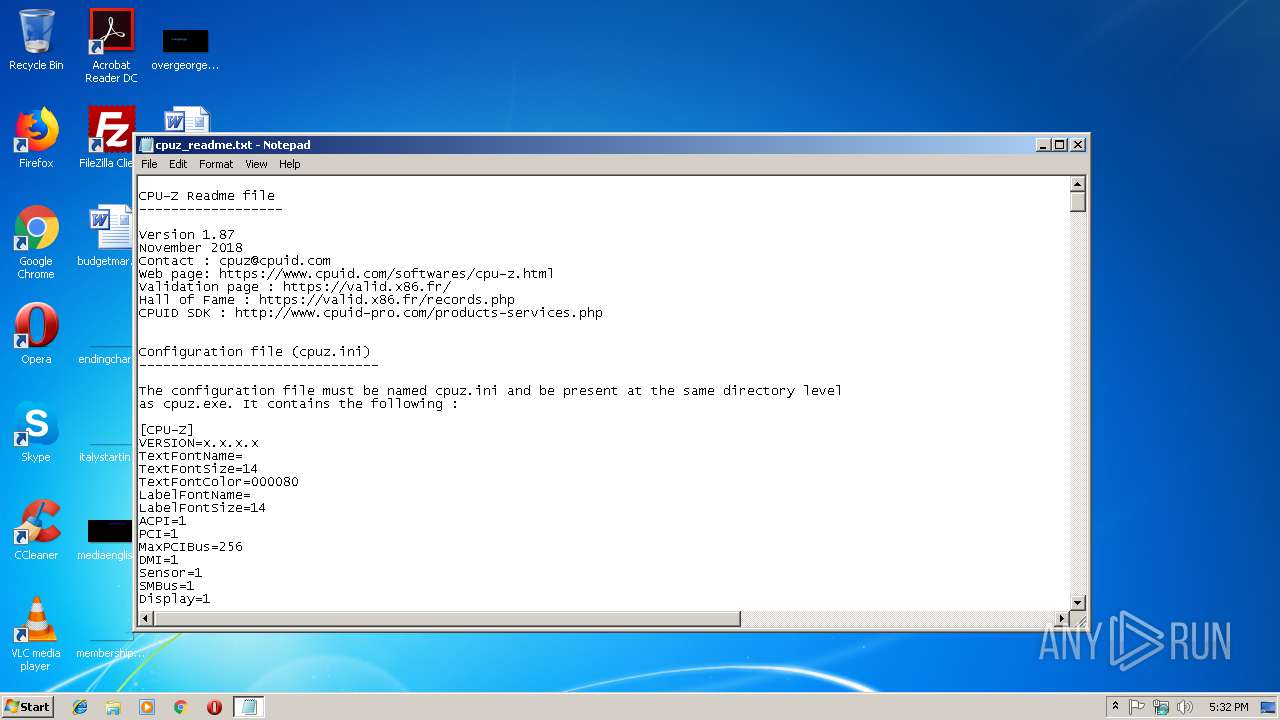Select the overgeorge black thumbnail icon

185,50
